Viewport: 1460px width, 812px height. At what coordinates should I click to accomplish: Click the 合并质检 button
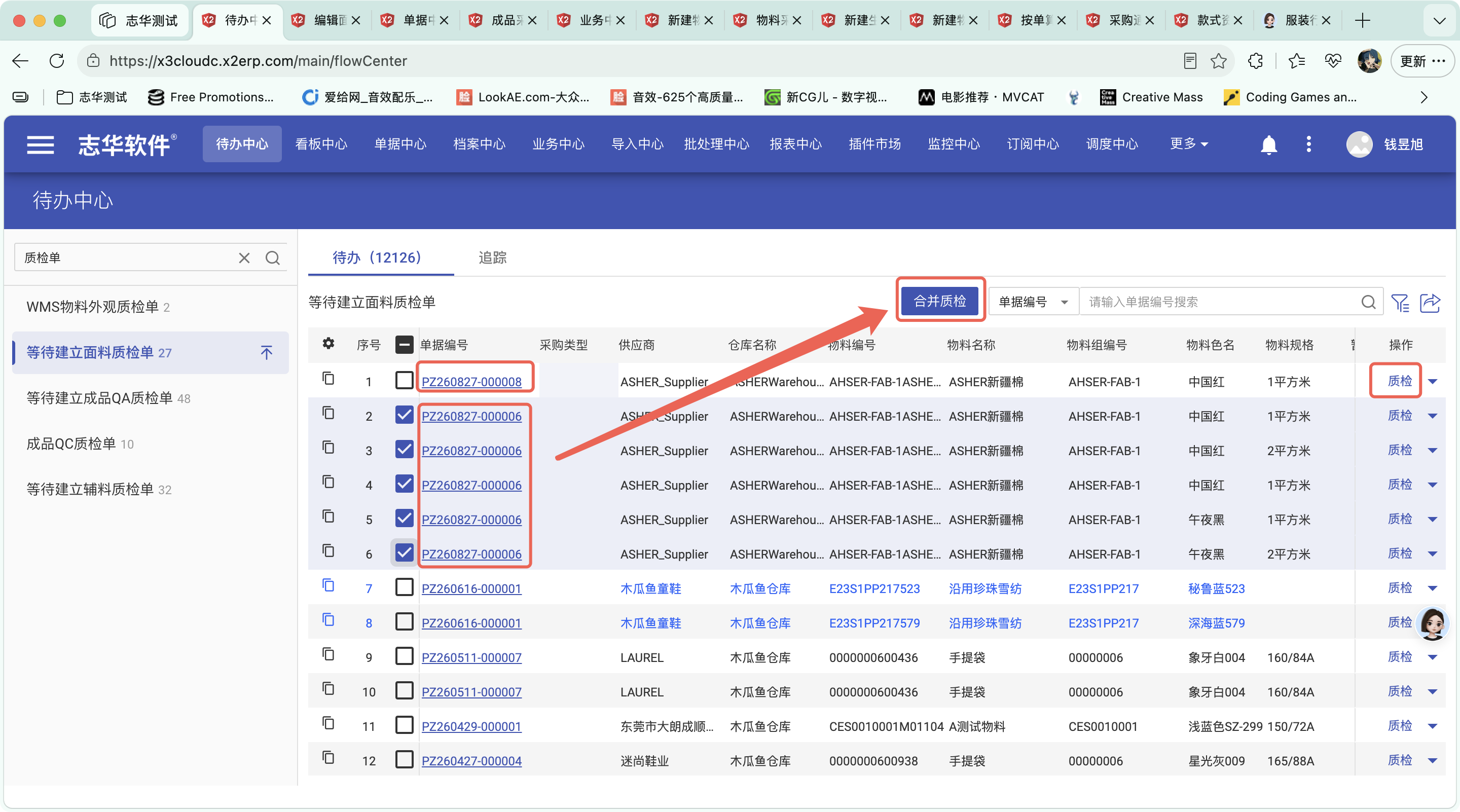click(x=940, y=301)
